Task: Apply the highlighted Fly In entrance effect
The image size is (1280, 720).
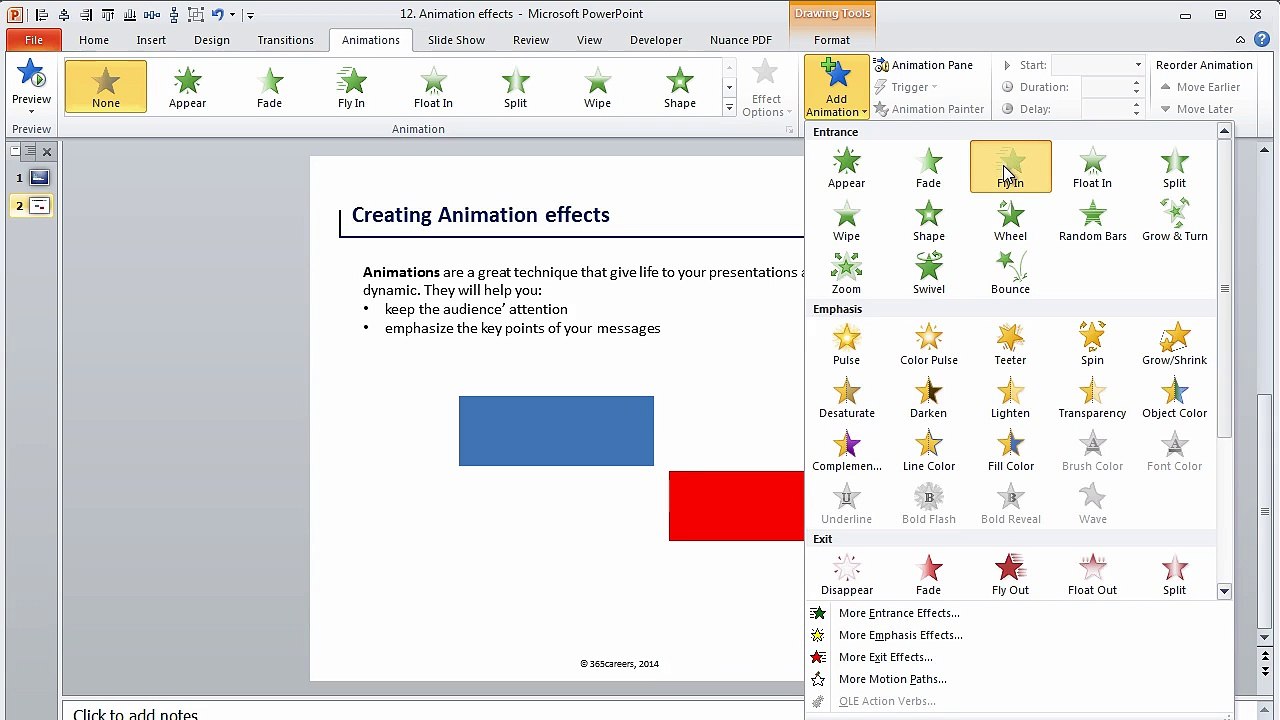Action: pyautogui.click(x=1010, y=167)
